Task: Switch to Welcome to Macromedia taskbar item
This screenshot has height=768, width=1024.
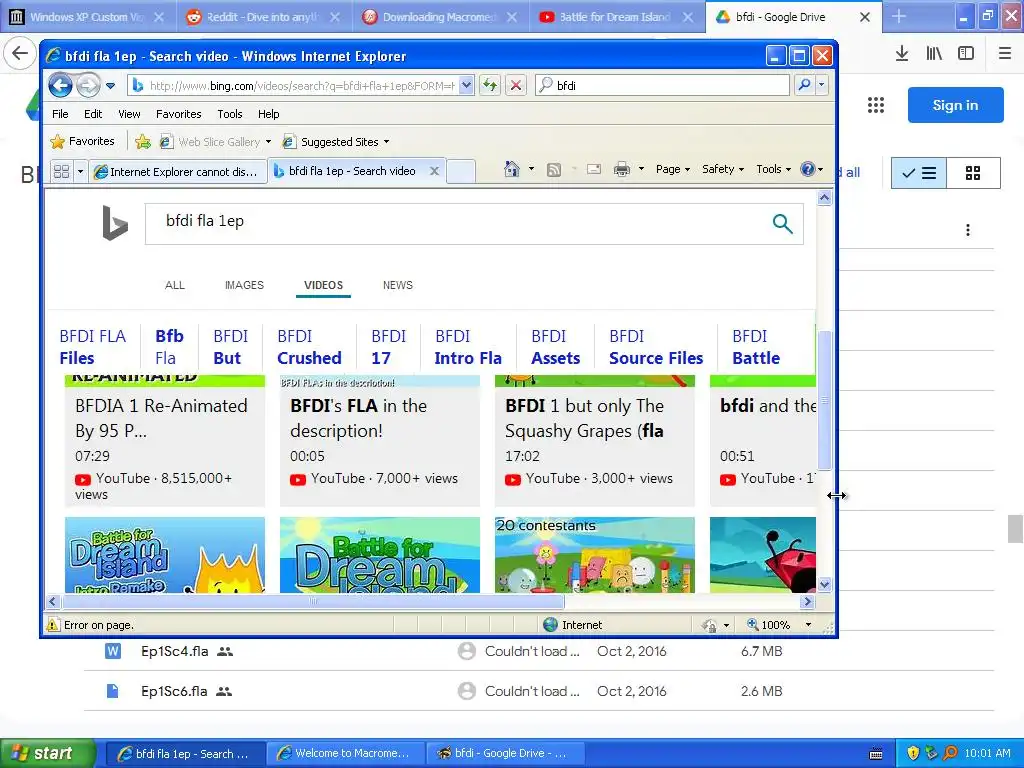Action: click(x=345, y=754)
